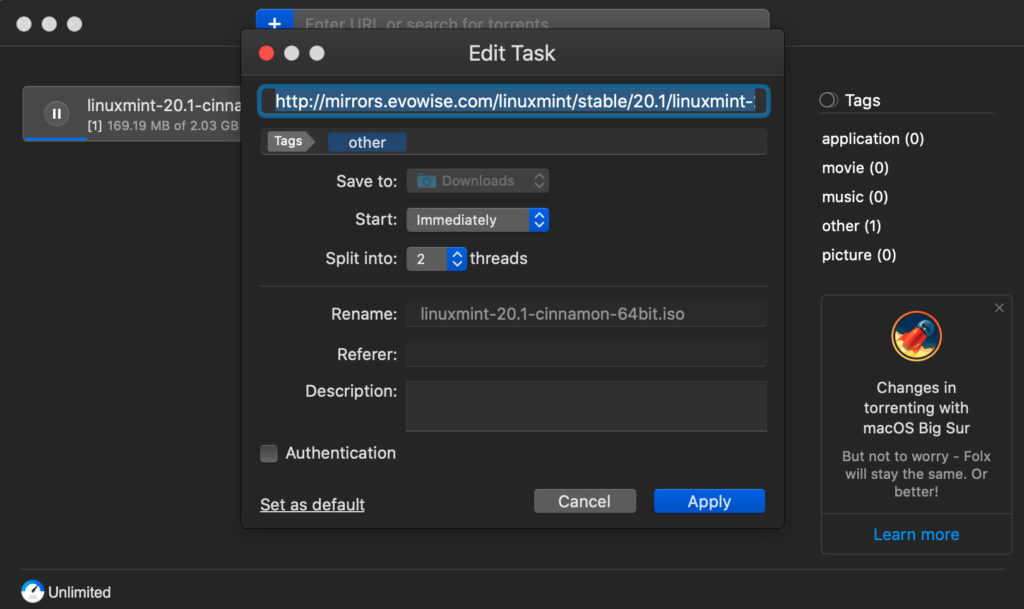Select the music (0) tag in sidebar
The height and width of the screenshot is (609, 1024).
(853, 197)
